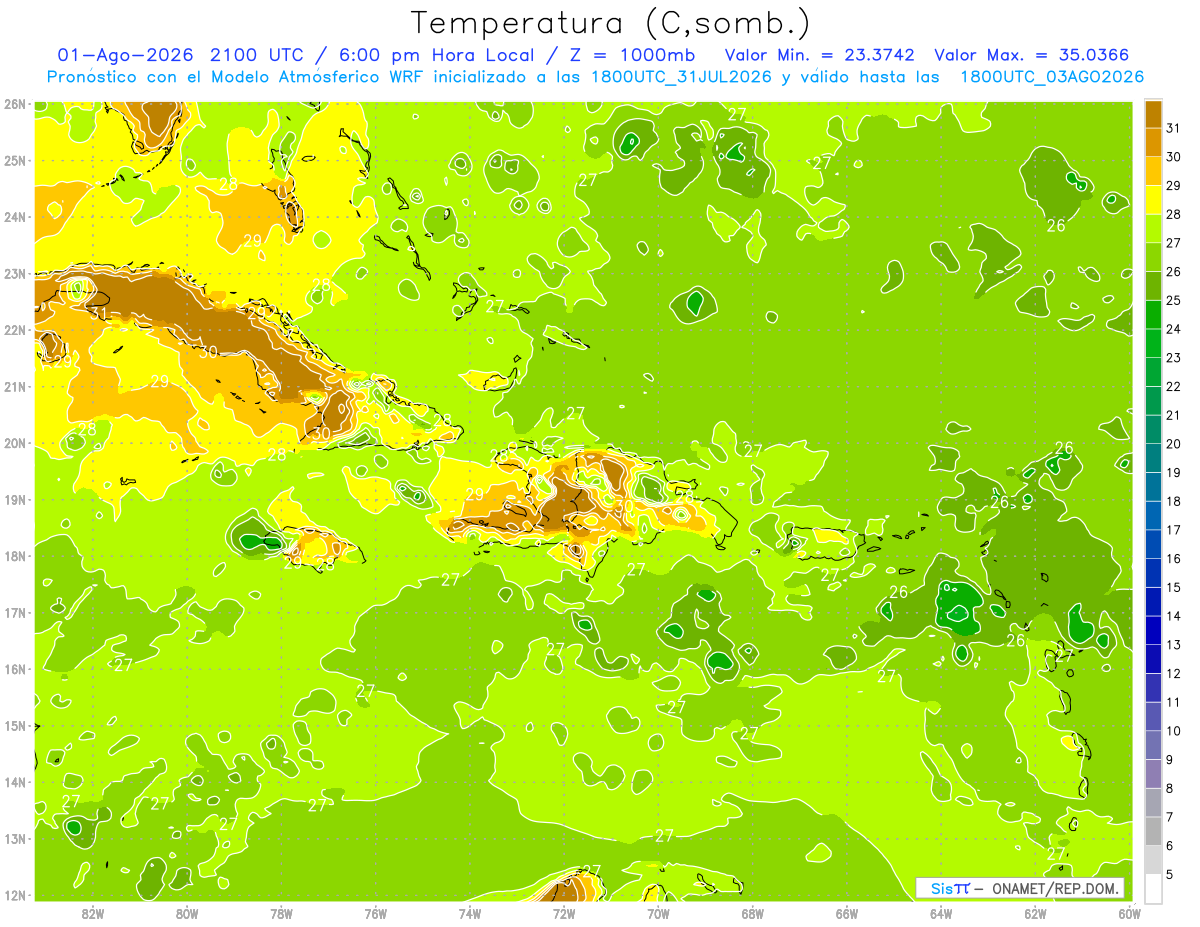Click the 30 label on the color scale
1200x927 pixels.
[x=1173, y=157]
